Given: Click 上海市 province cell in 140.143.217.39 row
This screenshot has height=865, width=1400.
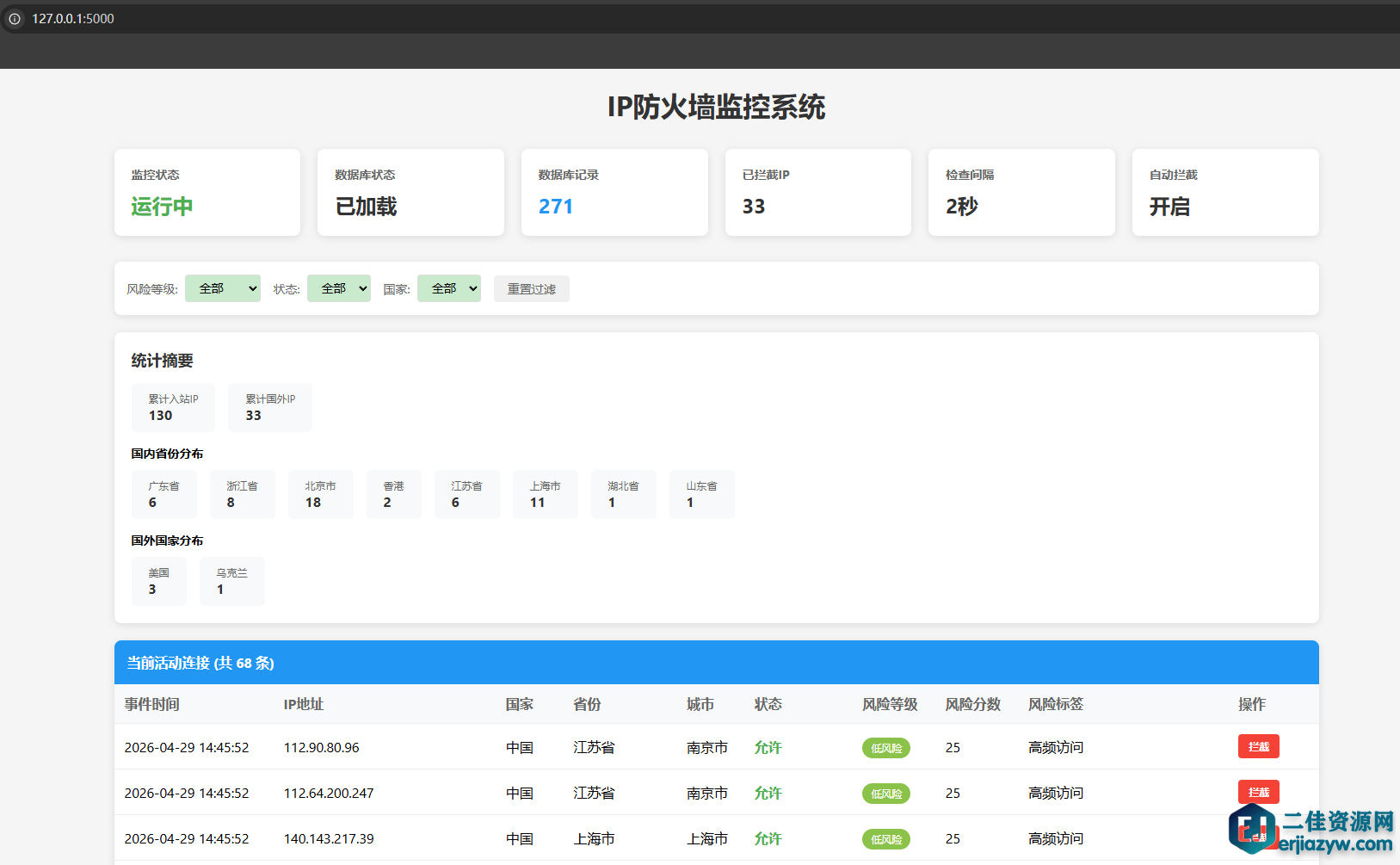Looking at the screenshot, I should click(x=594, y=838).
